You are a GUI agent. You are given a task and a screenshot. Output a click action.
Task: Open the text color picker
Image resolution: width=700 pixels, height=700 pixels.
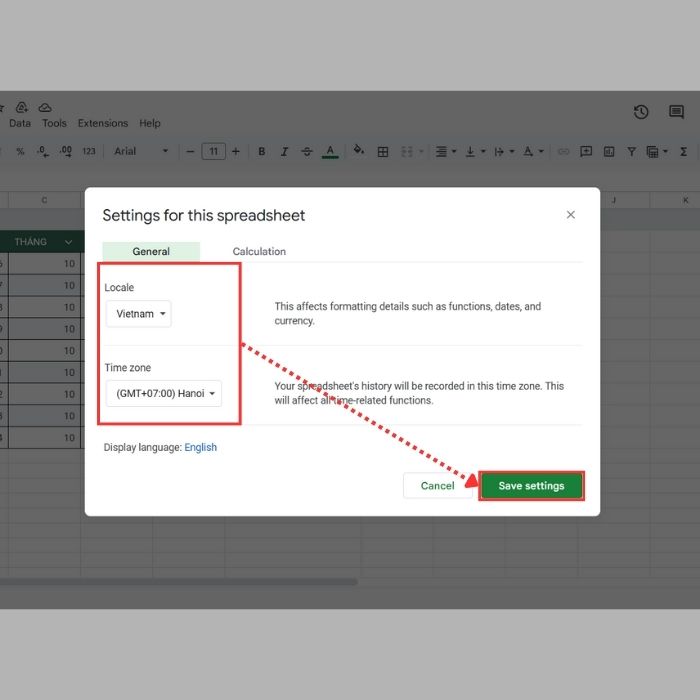[330, 151]
